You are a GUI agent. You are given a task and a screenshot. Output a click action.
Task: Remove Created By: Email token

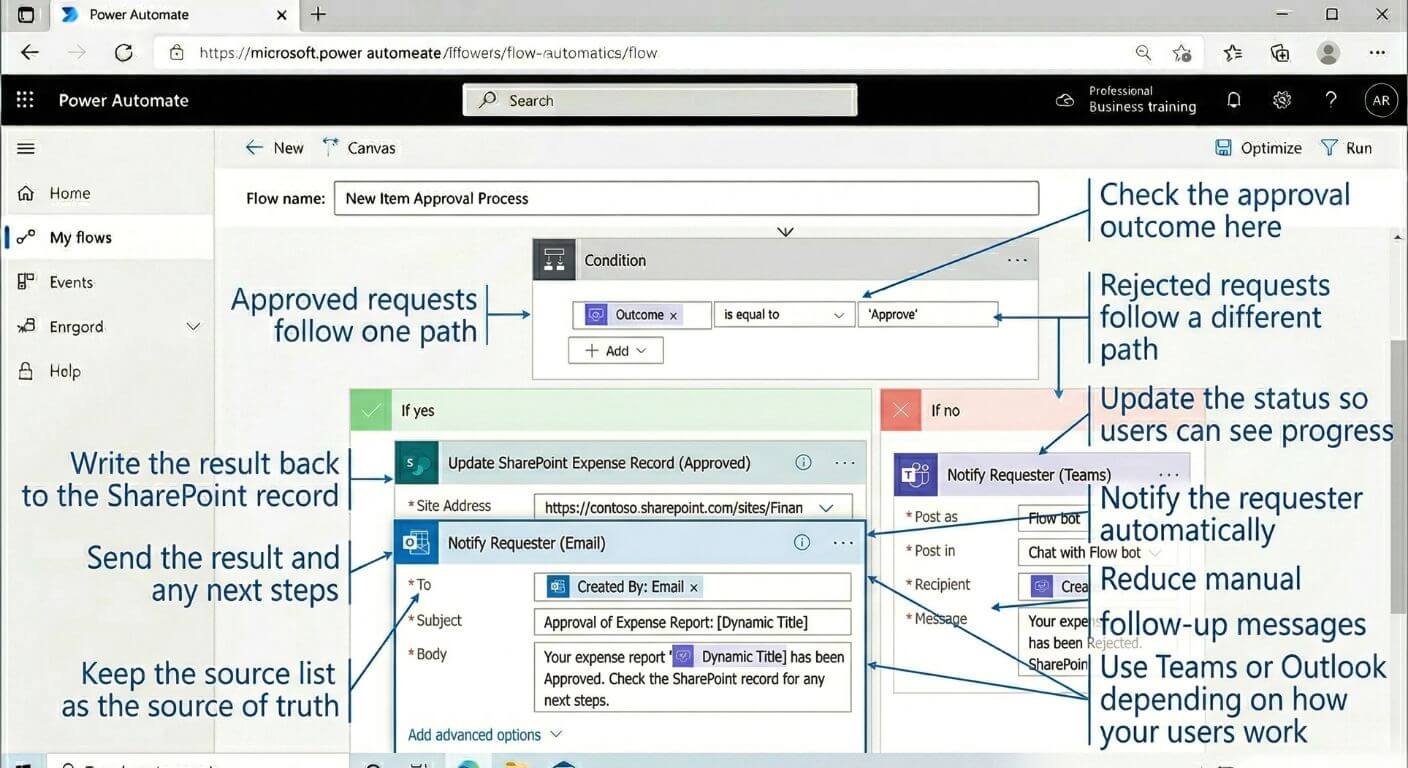[694, 587]
